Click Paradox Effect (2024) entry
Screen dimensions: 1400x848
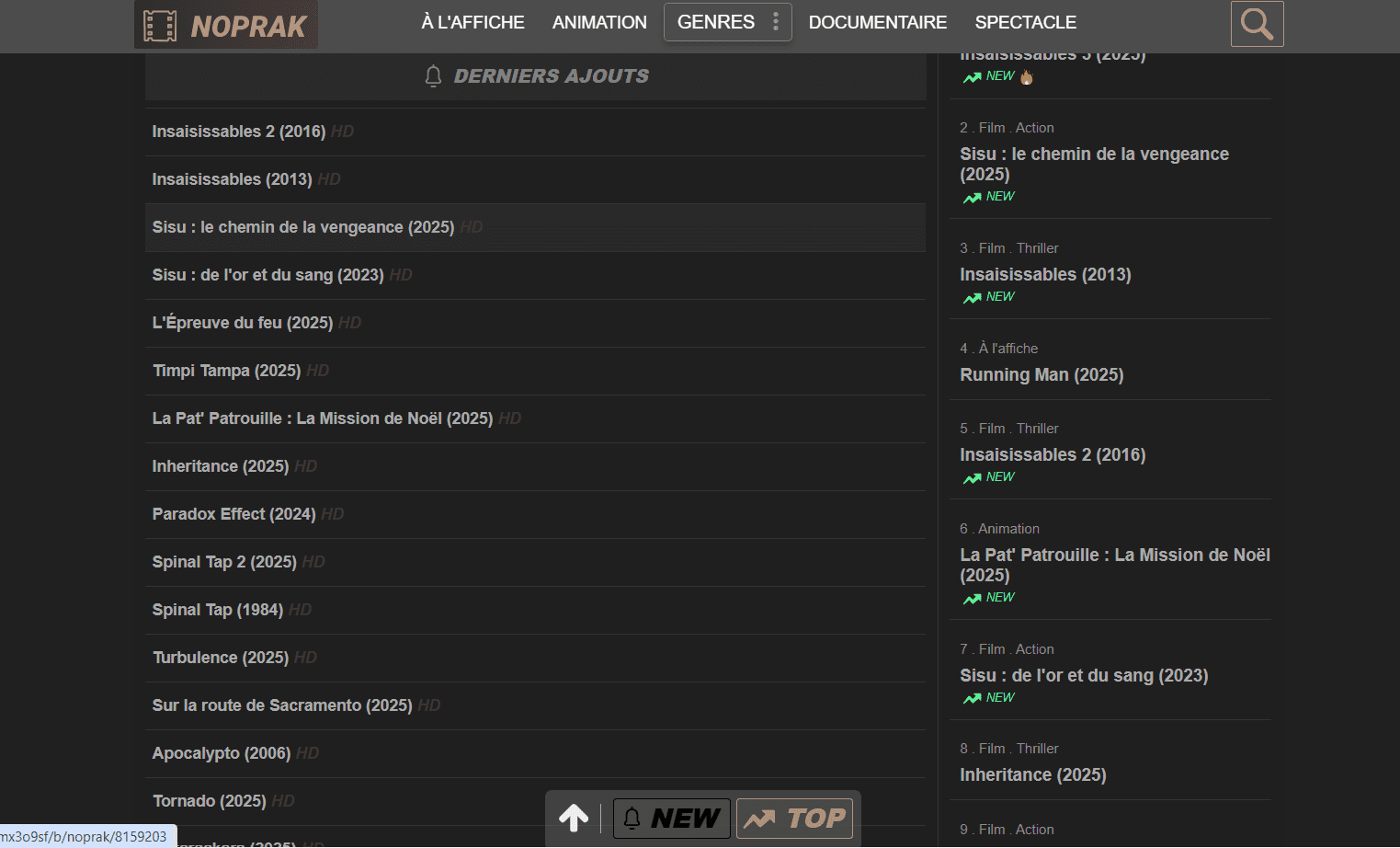click(x=233, y=514)
